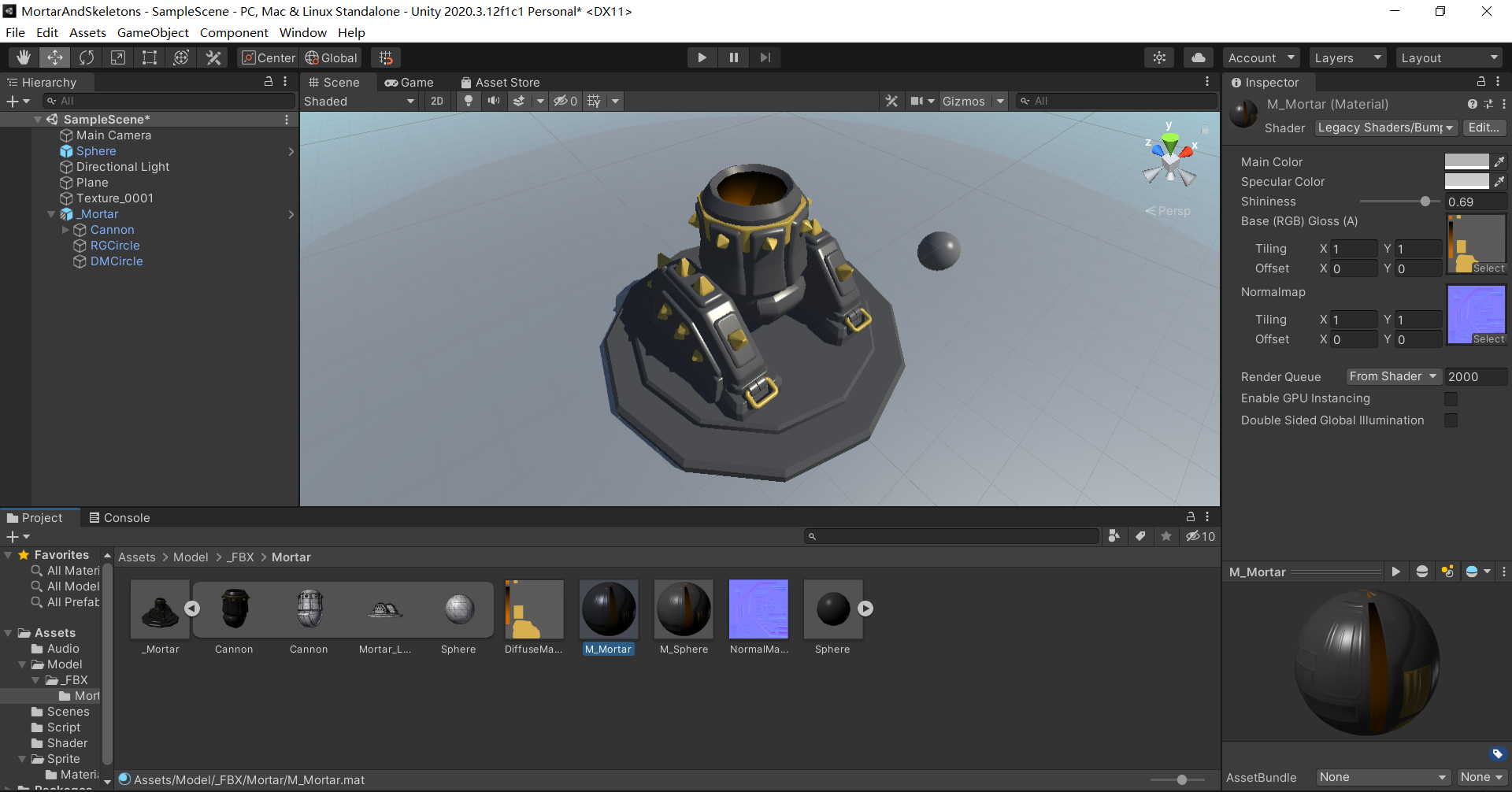
Task: Select texture for Base (RGB) Gloss
Action: click(x=1488, y=268)
